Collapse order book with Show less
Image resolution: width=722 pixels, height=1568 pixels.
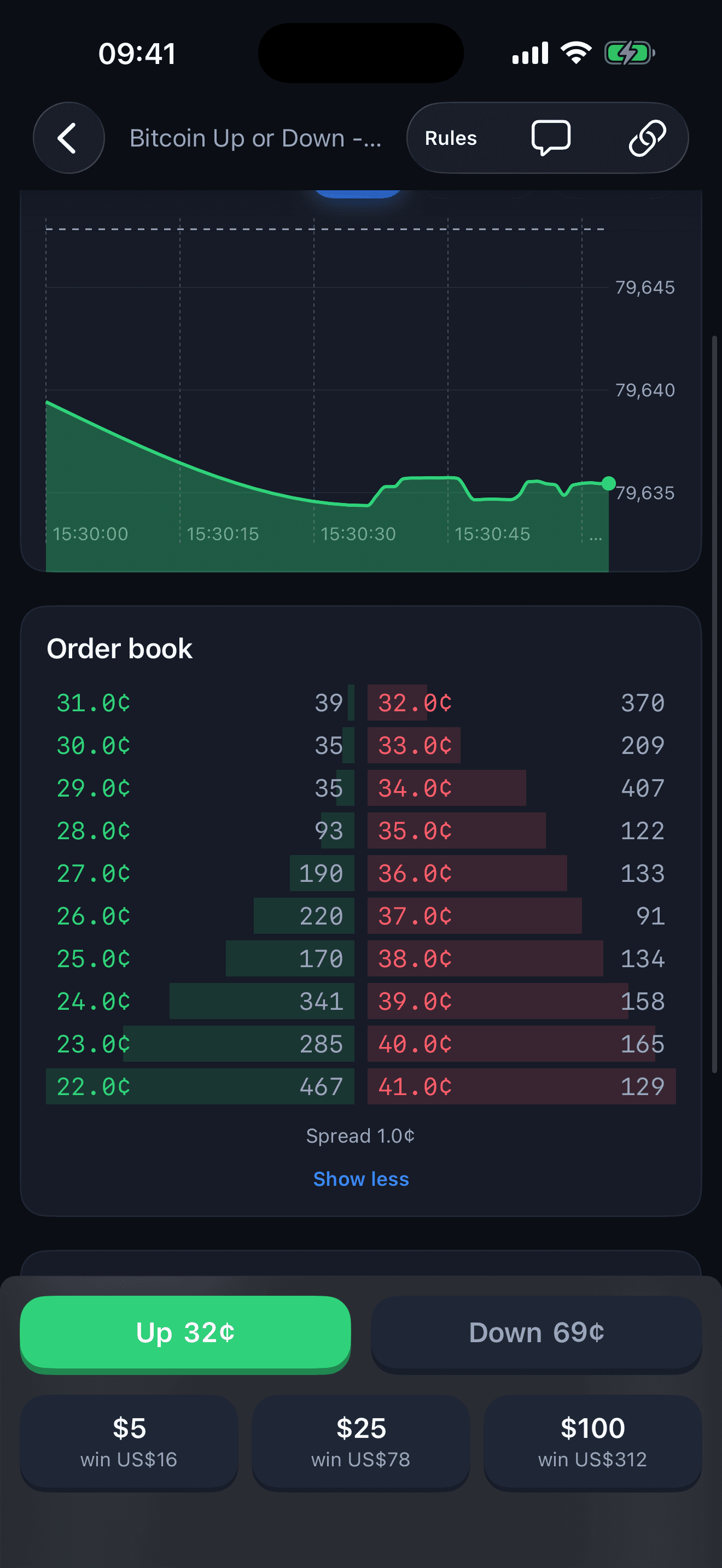tap(361, 1179)
